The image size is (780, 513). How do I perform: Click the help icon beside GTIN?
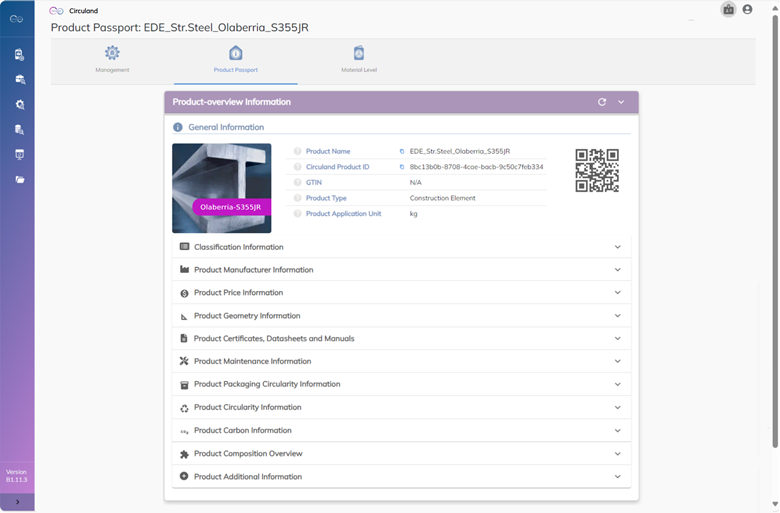coord(297,183)
